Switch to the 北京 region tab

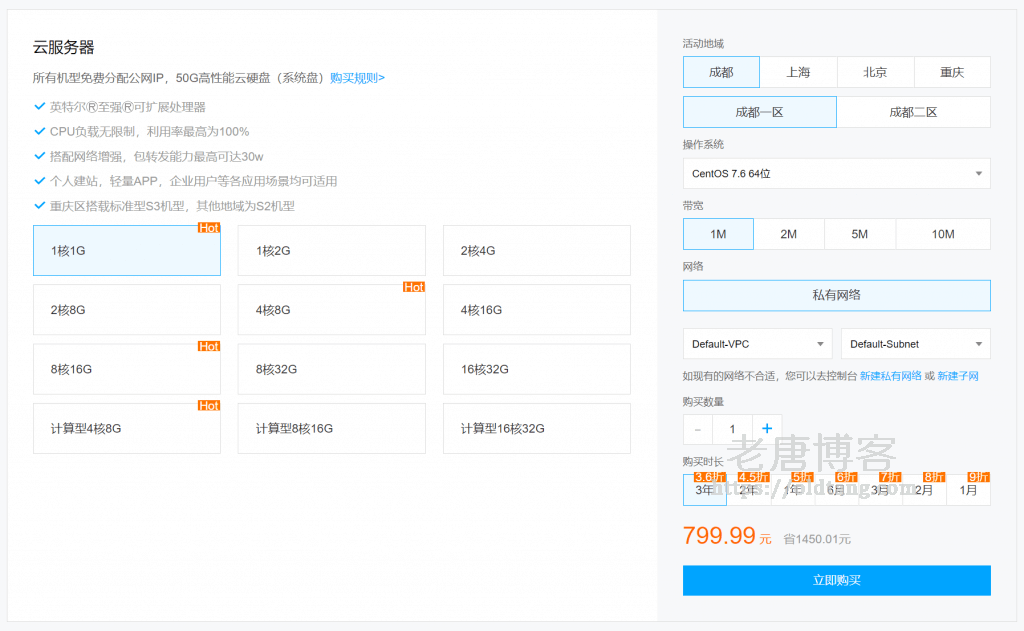875,71
